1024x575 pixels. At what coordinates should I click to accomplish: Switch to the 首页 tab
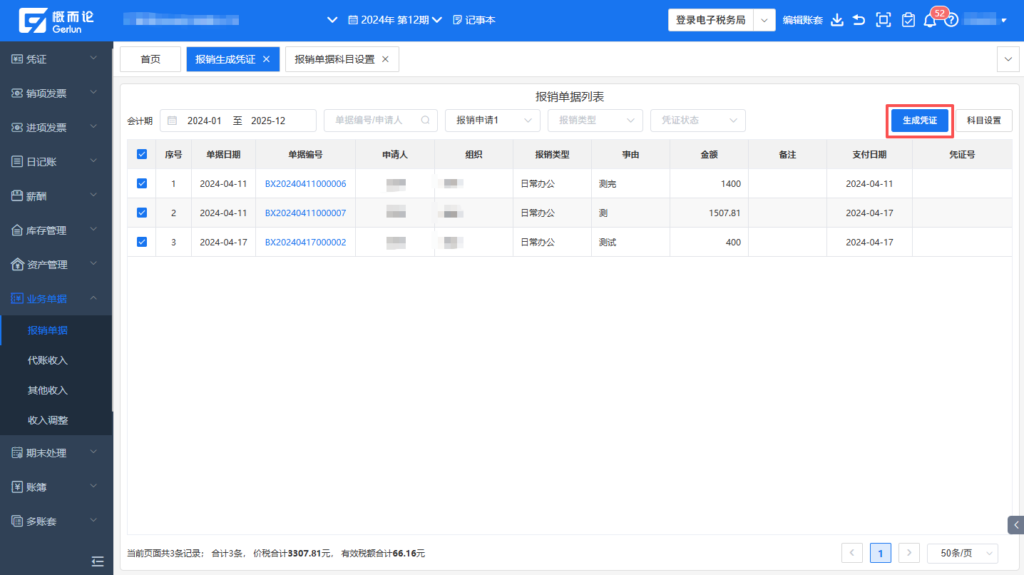pos(150,60)
